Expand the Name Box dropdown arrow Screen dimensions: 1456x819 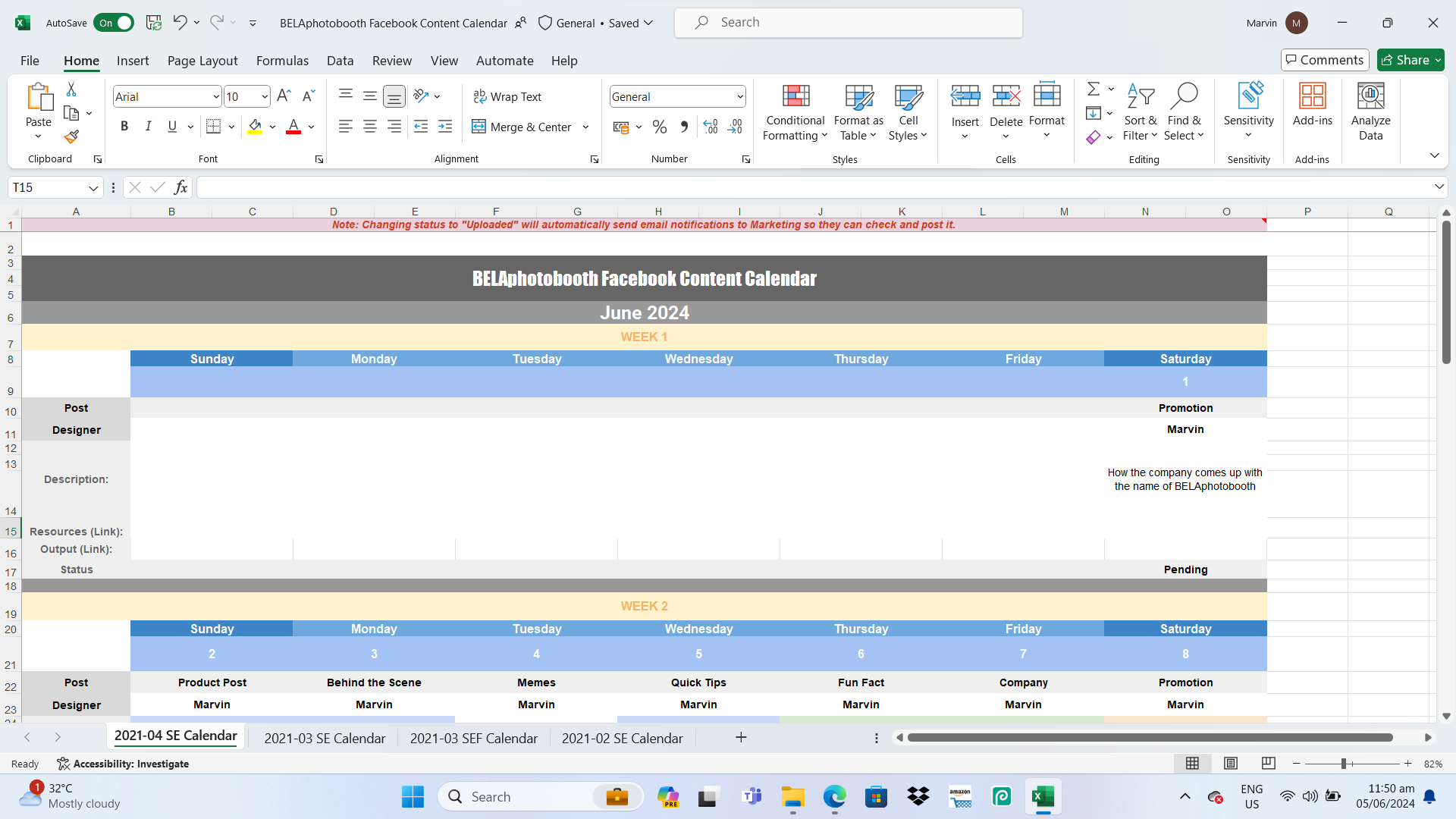93,187
